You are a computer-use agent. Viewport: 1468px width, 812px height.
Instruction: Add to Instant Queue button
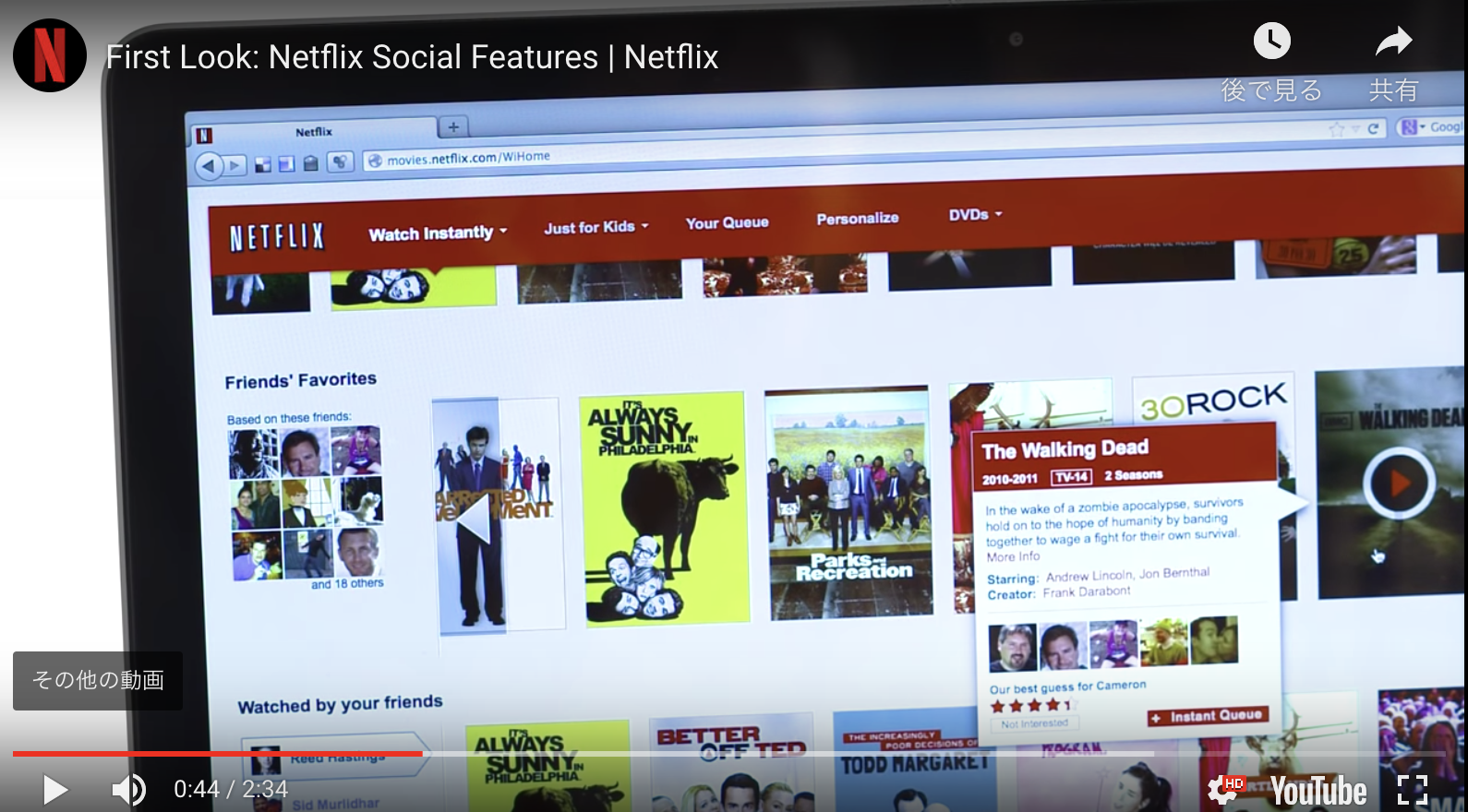(1209, 717)
